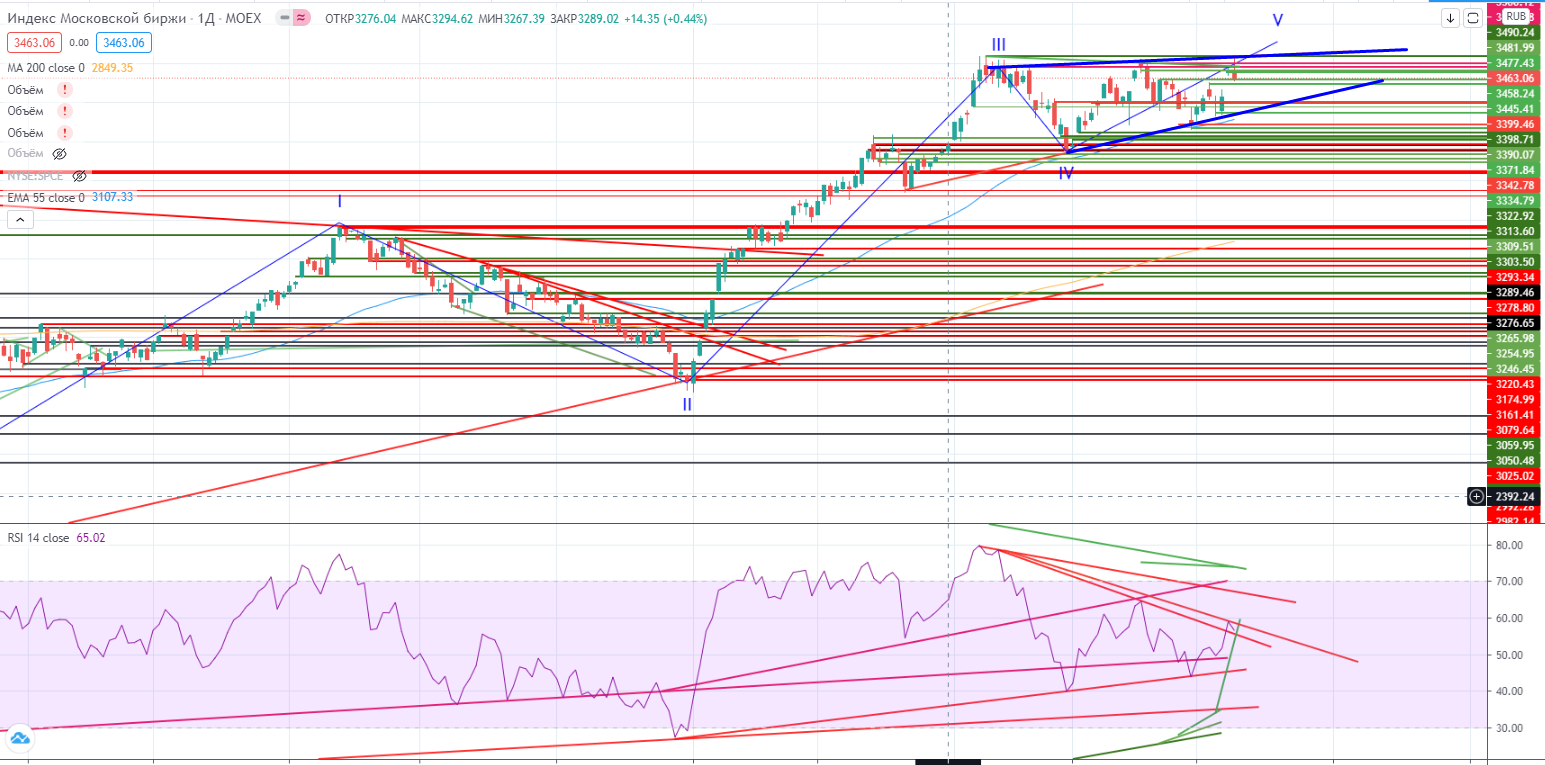Click the first Объём indicator error icon

tap(65, 90)
